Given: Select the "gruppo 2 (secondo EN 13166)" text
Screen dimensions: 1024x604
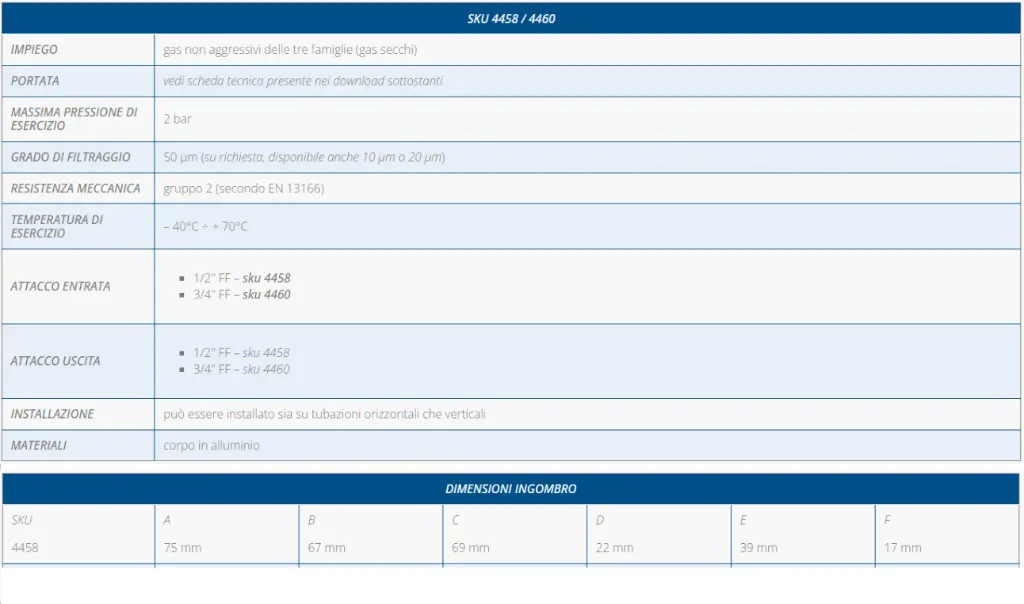Looking at the screenshot, I should 243,188.
